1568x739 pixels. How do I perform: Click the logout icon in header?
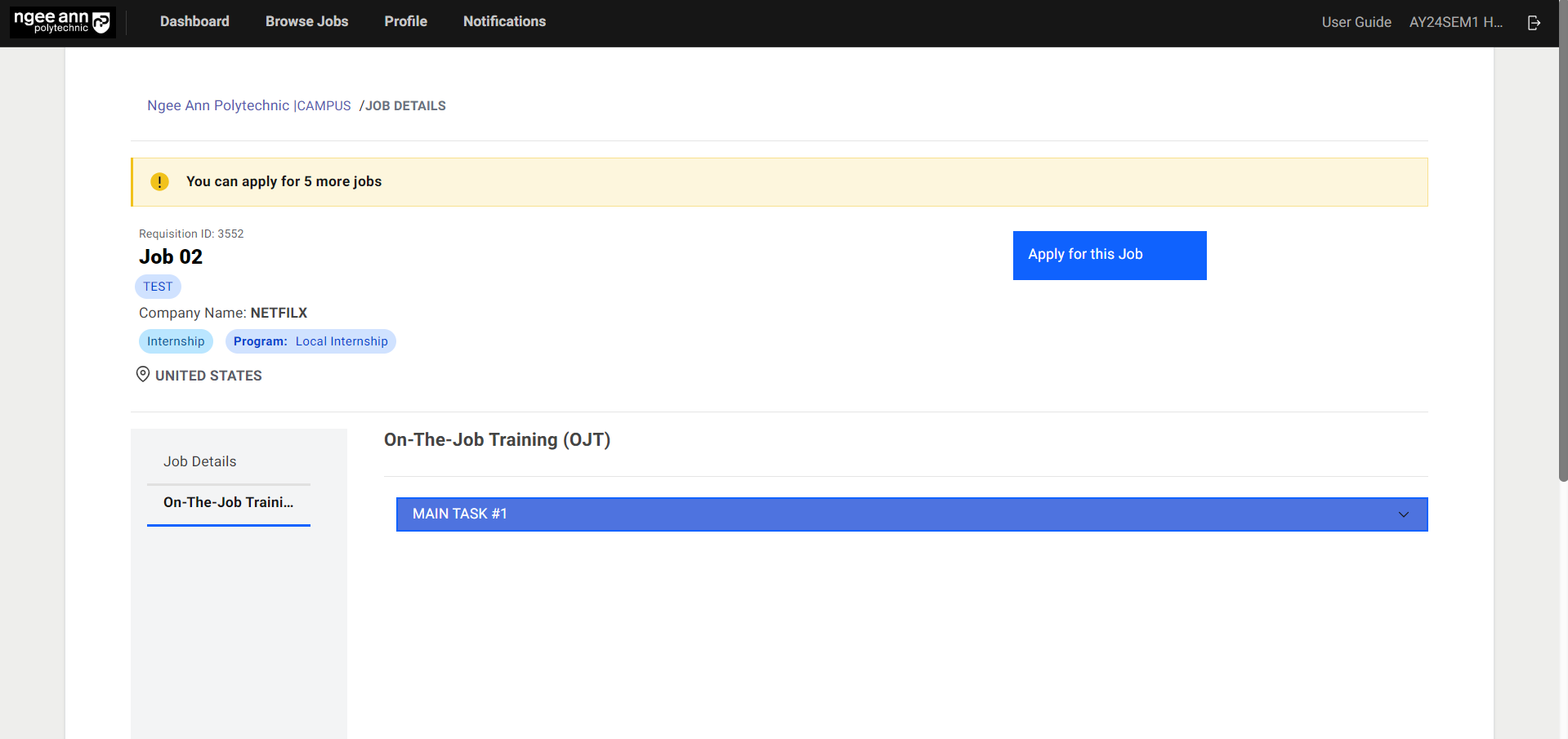[x=1534, y=23]
